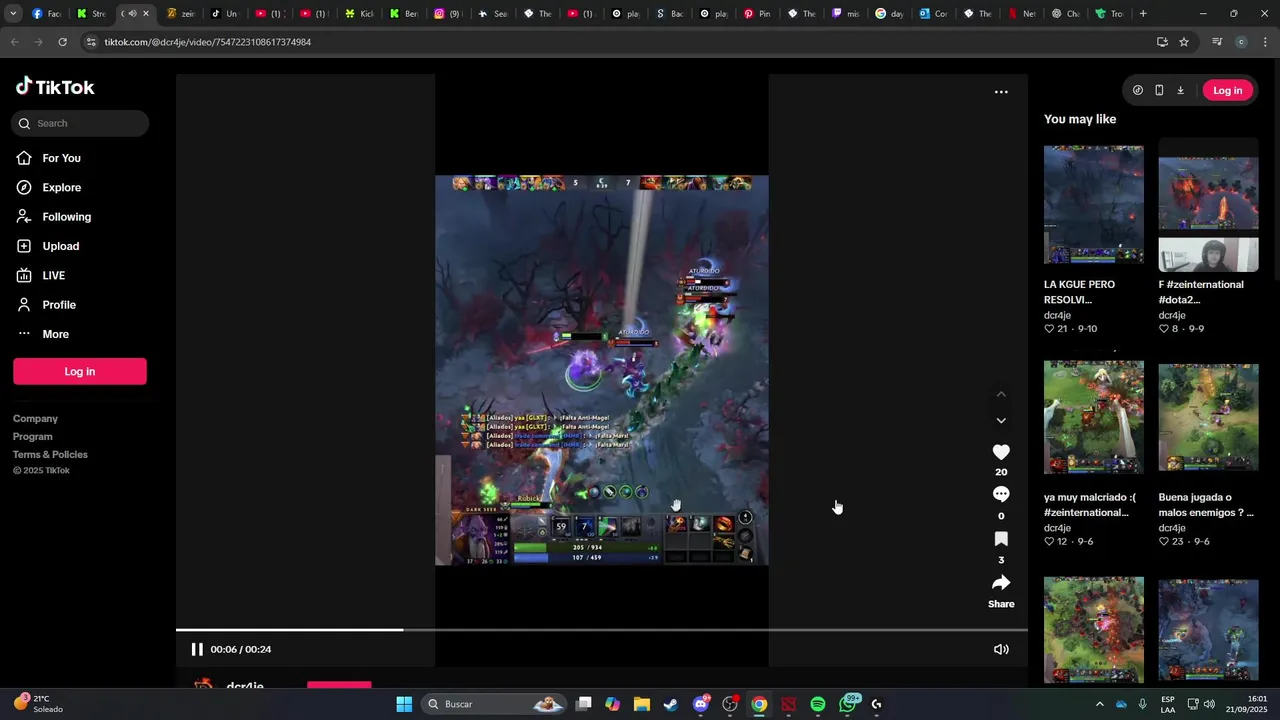Focus the TikTok search field
Viewport: 1280px width, 720px height.
click(80, 123)
